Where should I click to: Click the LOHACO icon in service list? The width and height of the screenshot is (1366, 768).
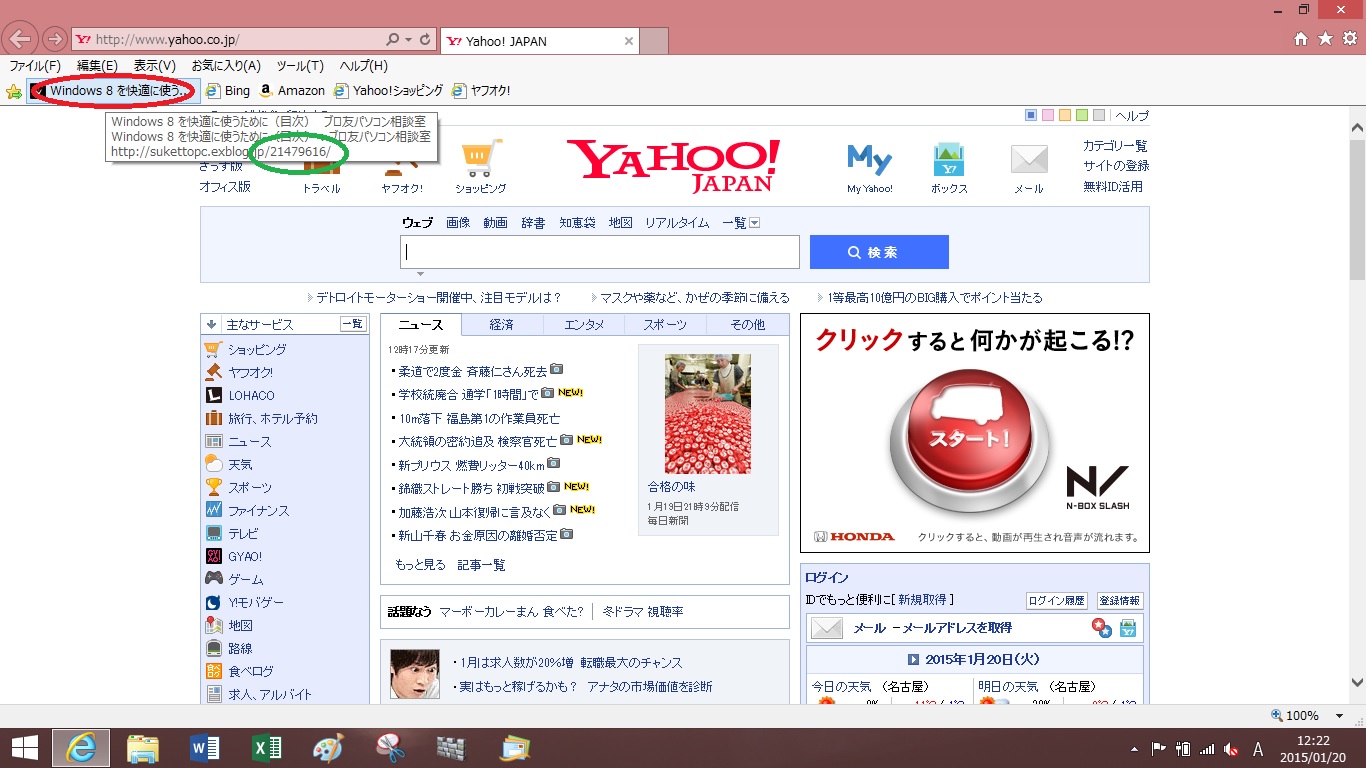(x=213, y=395)
